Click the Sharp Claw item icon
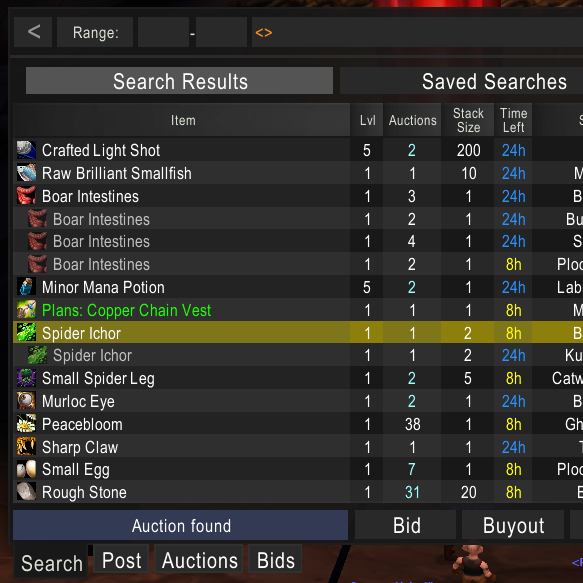The image size is (583, 583). pyautogui.click(x=26, y=447)
